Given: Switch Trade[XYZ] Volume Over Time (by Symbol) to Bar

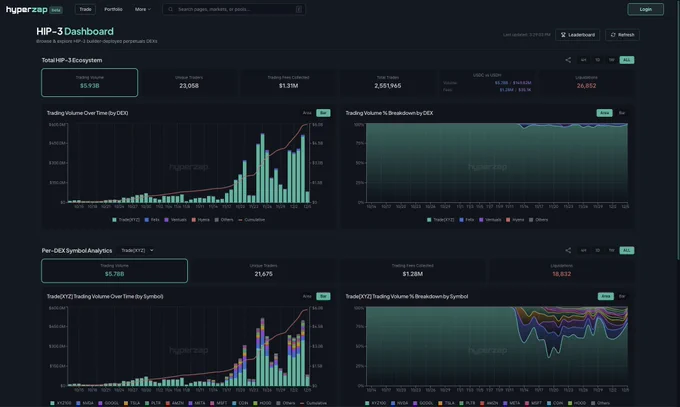Looking at the screenshot, I should [x=323, y=296].
